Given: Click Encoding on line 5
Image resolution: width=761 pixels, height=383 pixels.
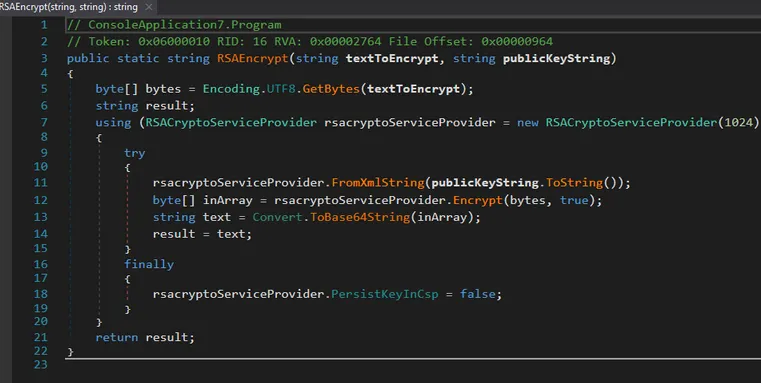Looking at the screenshot, I should [231, 89].
